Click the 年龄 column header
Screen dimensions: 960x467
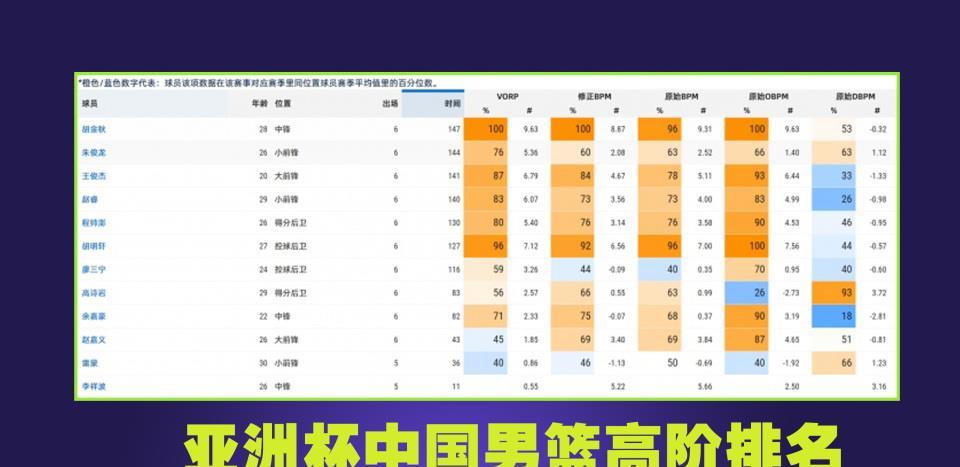click(260, 103)
